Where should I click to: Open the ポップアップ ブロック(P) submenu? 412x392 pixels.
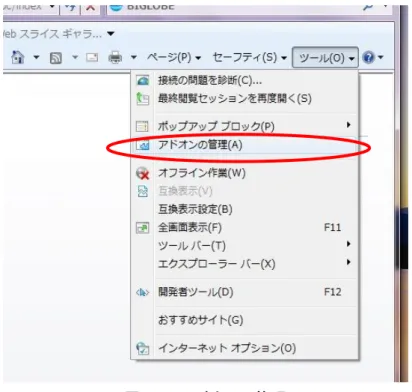click(x=244, y=126)
